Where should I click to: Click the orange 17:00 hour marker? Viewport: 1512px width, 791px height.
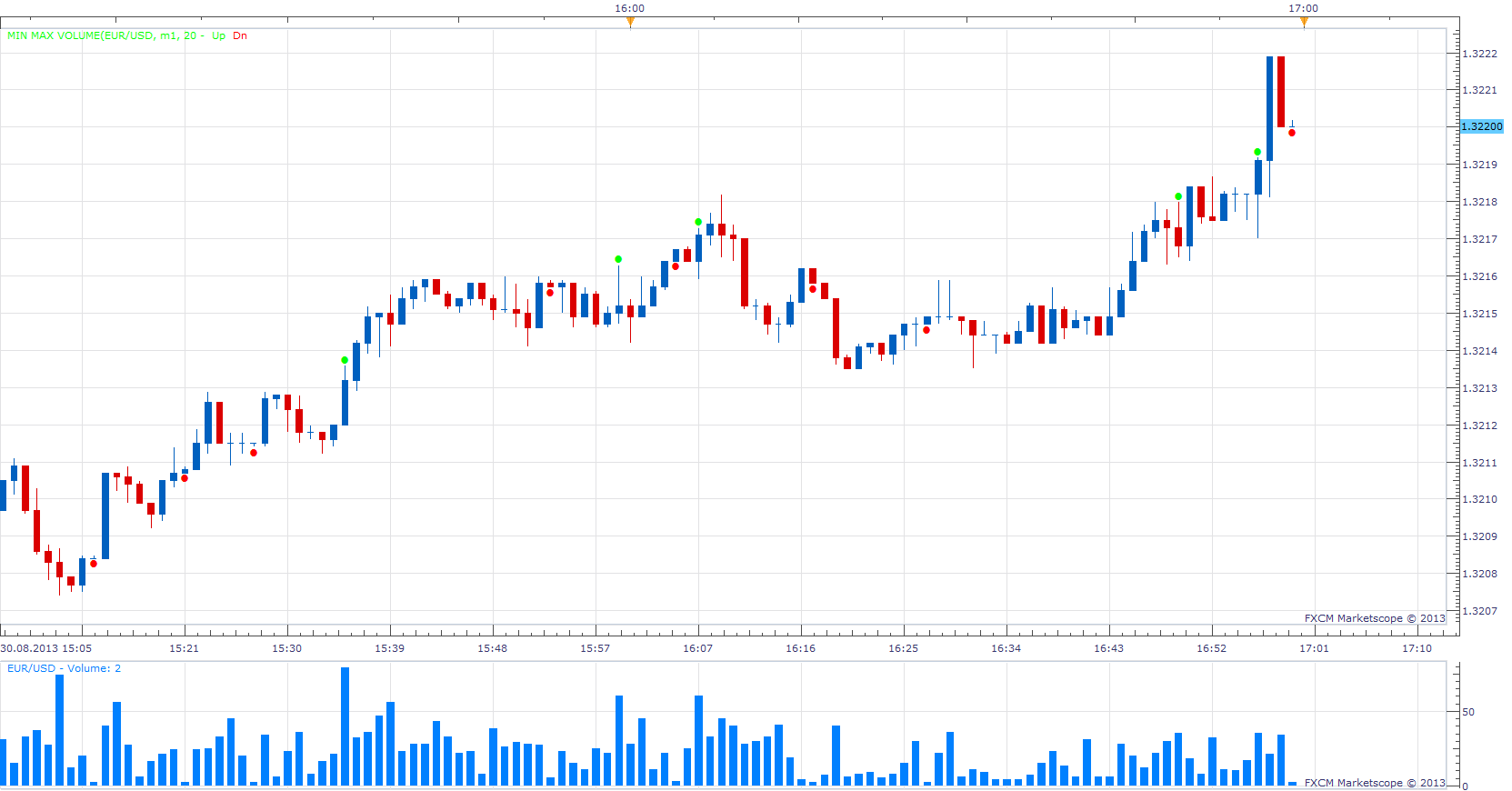coord(1304,22)
